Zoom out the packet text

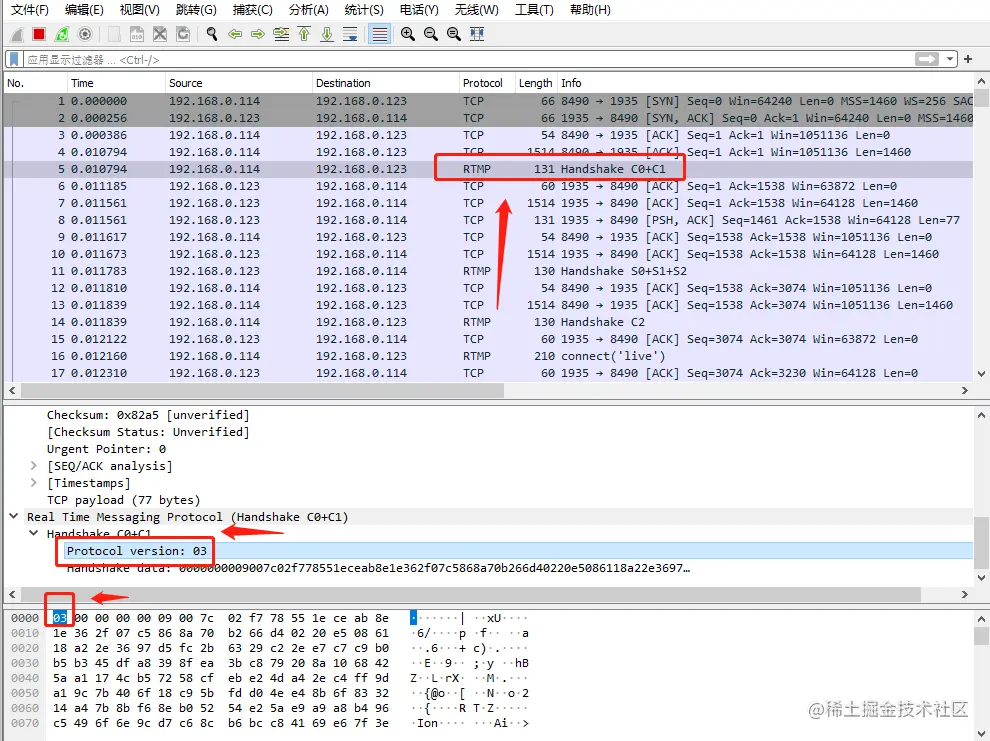click(x=431, y=34)
